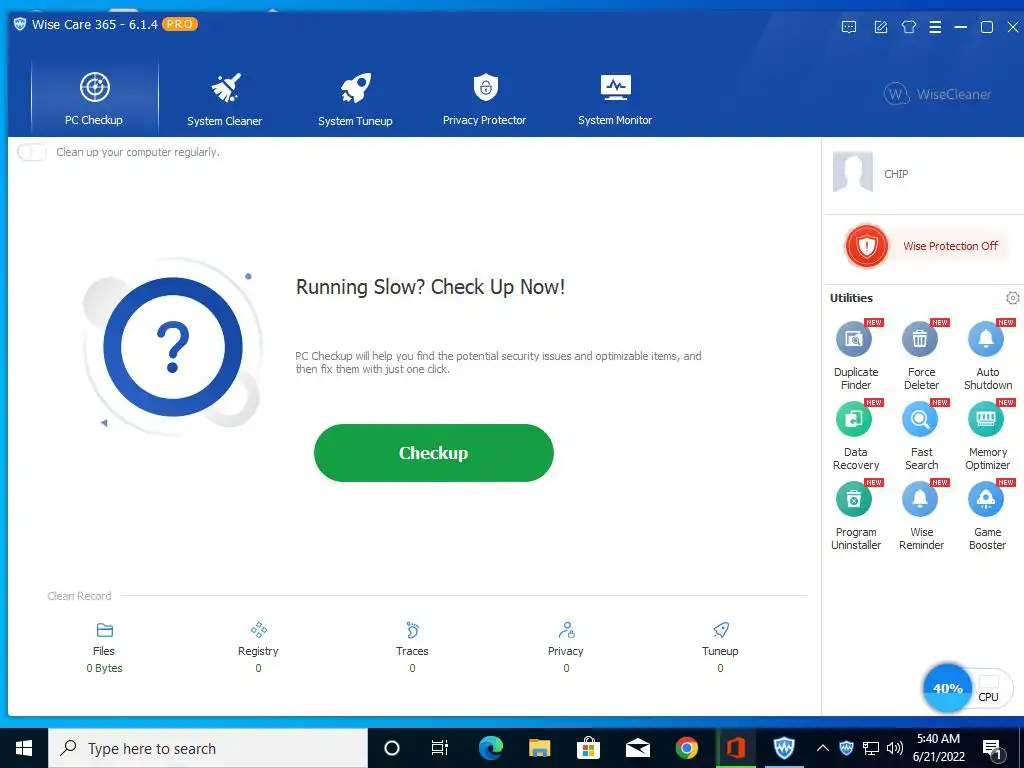
Task: Open Office app from taskbar
Action: pyautogui.click(x=736, y=748)
